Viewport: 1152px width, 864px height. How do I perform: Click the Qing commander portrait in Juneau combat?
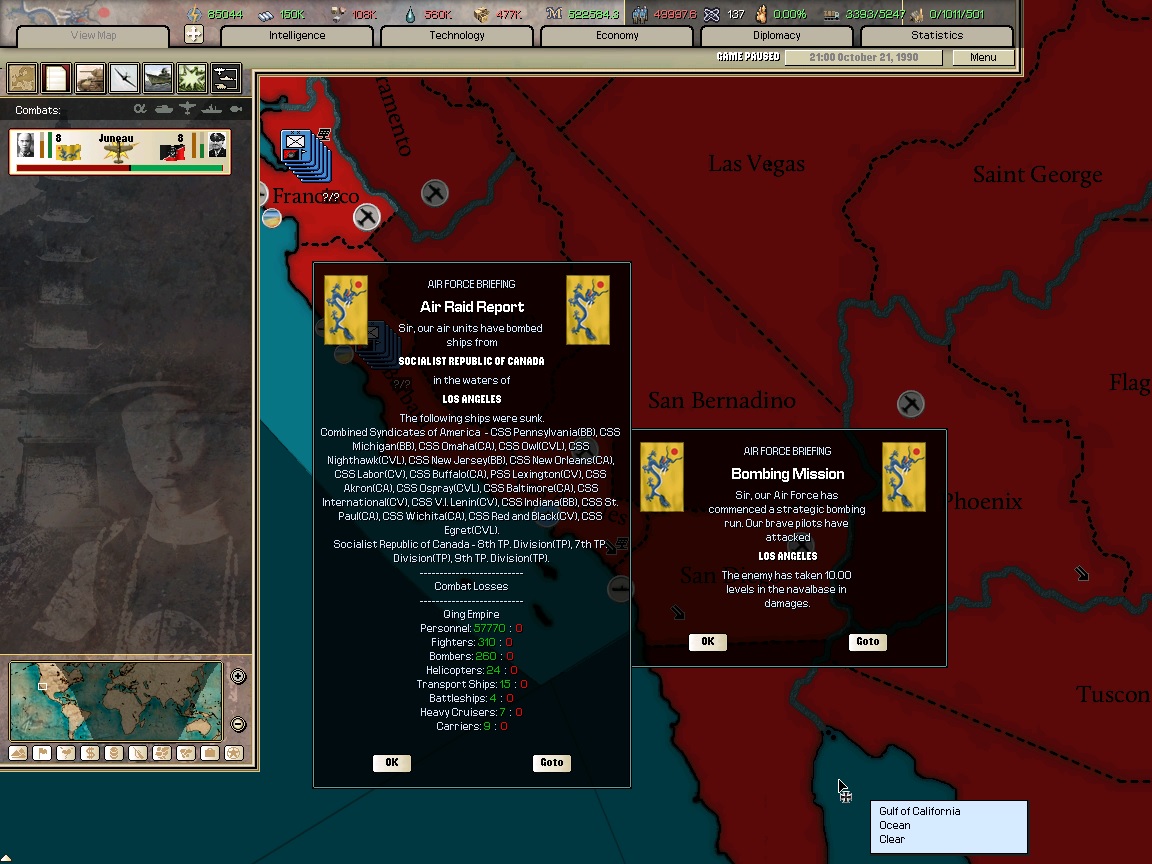click(26, 145)
